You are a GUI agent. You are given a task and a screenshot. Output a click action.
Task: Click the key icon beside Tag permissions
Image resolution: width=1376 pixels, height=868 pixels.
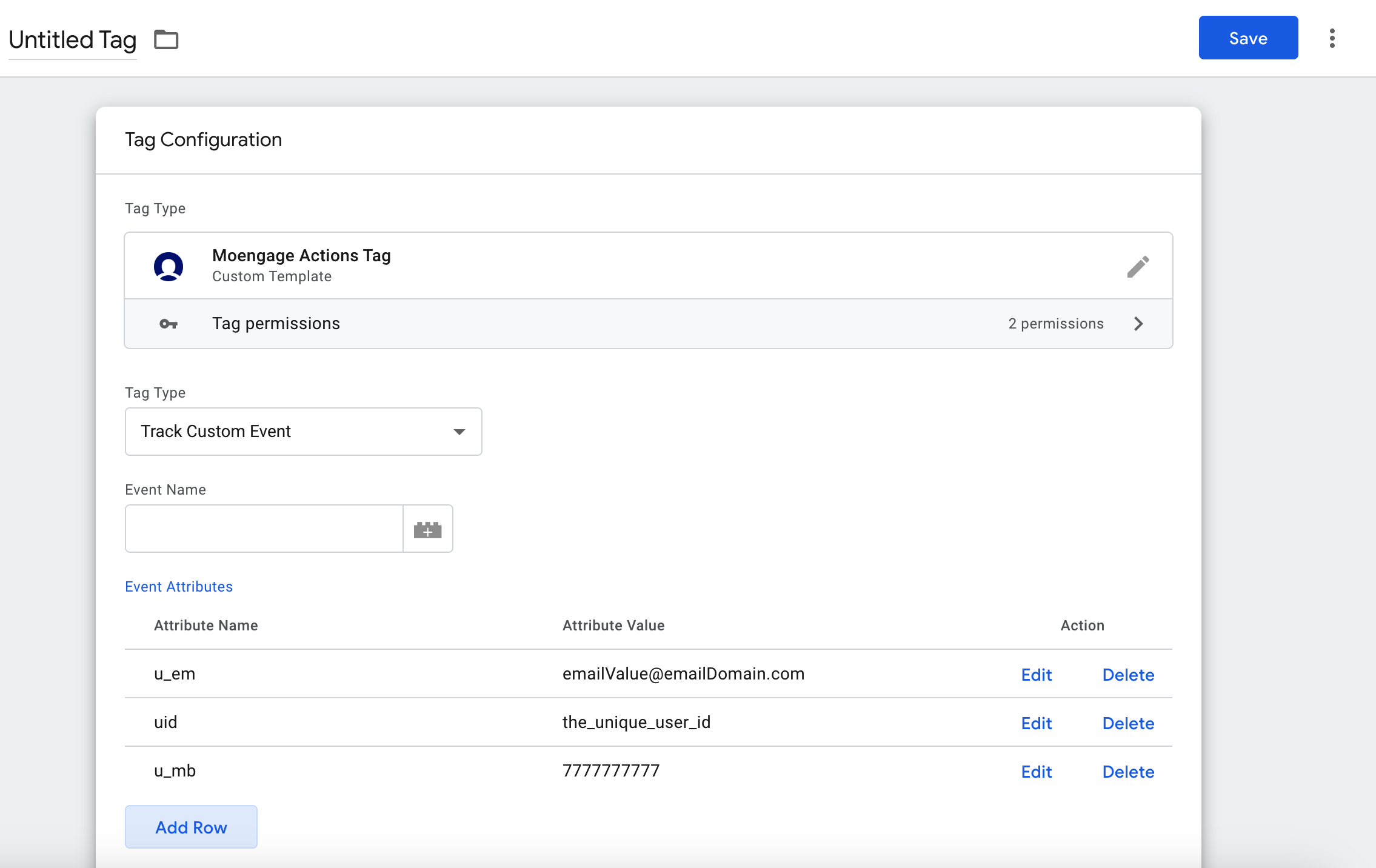(x=169, y=324)
